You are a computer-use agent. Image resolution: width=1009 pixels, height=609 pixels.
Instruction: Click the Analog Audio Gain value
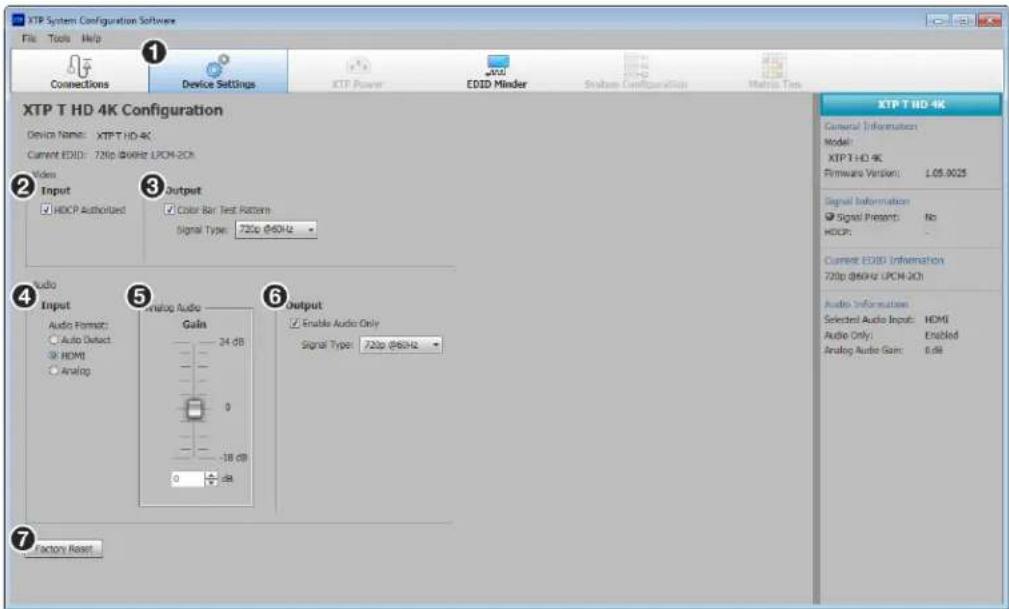click(x=934, y=351)
